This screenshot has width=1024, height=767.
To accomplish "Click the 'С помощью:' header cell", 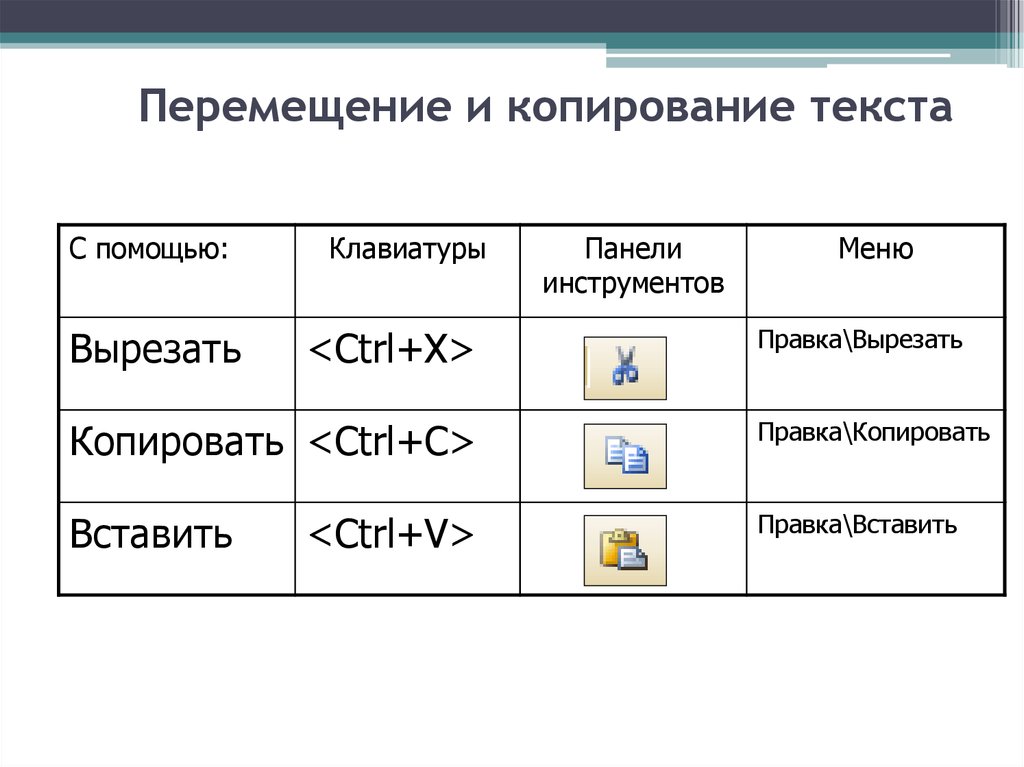I will pos(177,271).
